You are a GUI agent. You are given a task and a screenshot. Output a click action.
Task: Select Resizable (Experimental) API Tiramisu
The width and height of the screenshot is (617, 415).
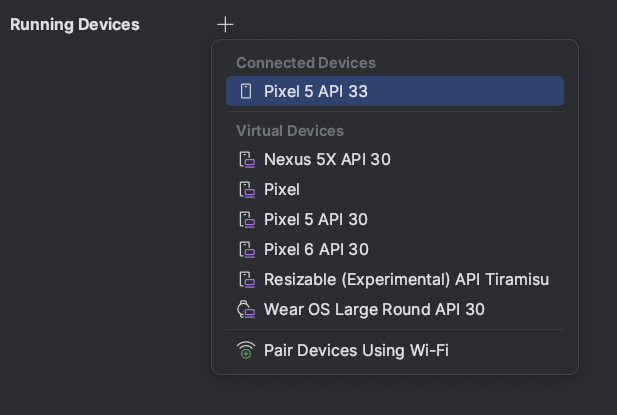point(406,279)
